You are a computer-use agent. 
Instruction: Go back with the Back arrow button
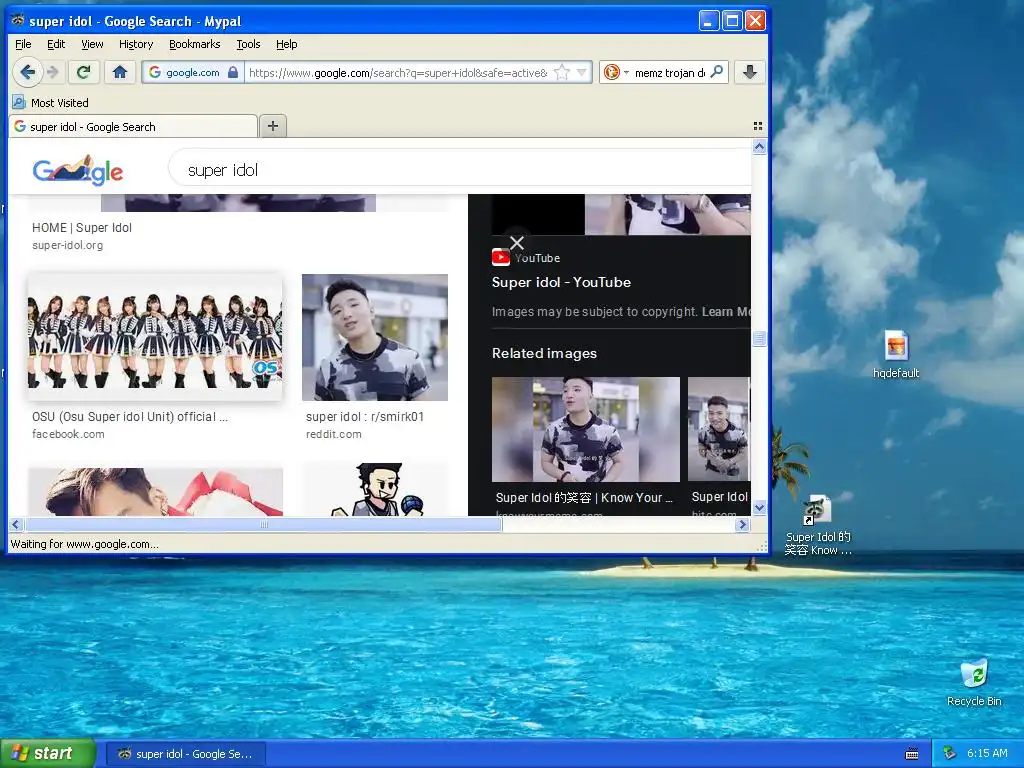[x=27, y=72]
